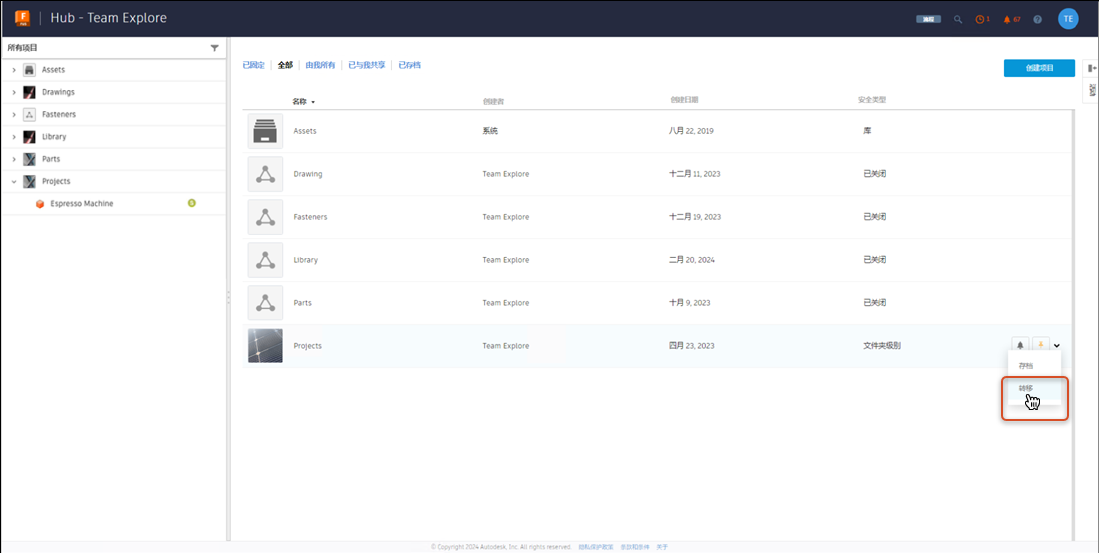Select the 八月 22, 2019 date cell
1099x553 pixels.
[691, 131]
